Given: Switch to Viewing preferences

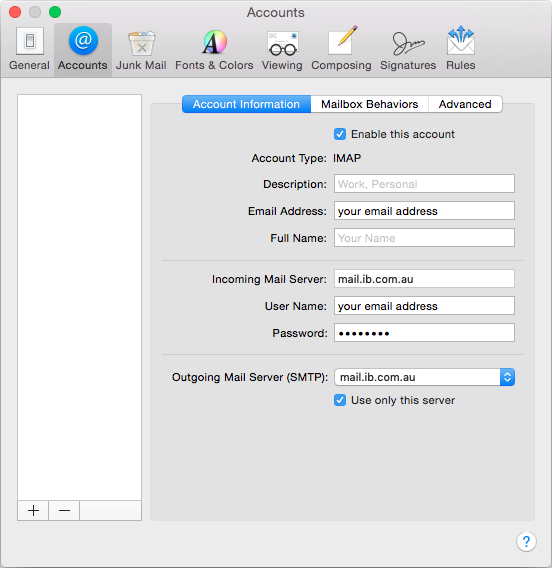Looking at the screenshot, I should click(x=282, y=49).
